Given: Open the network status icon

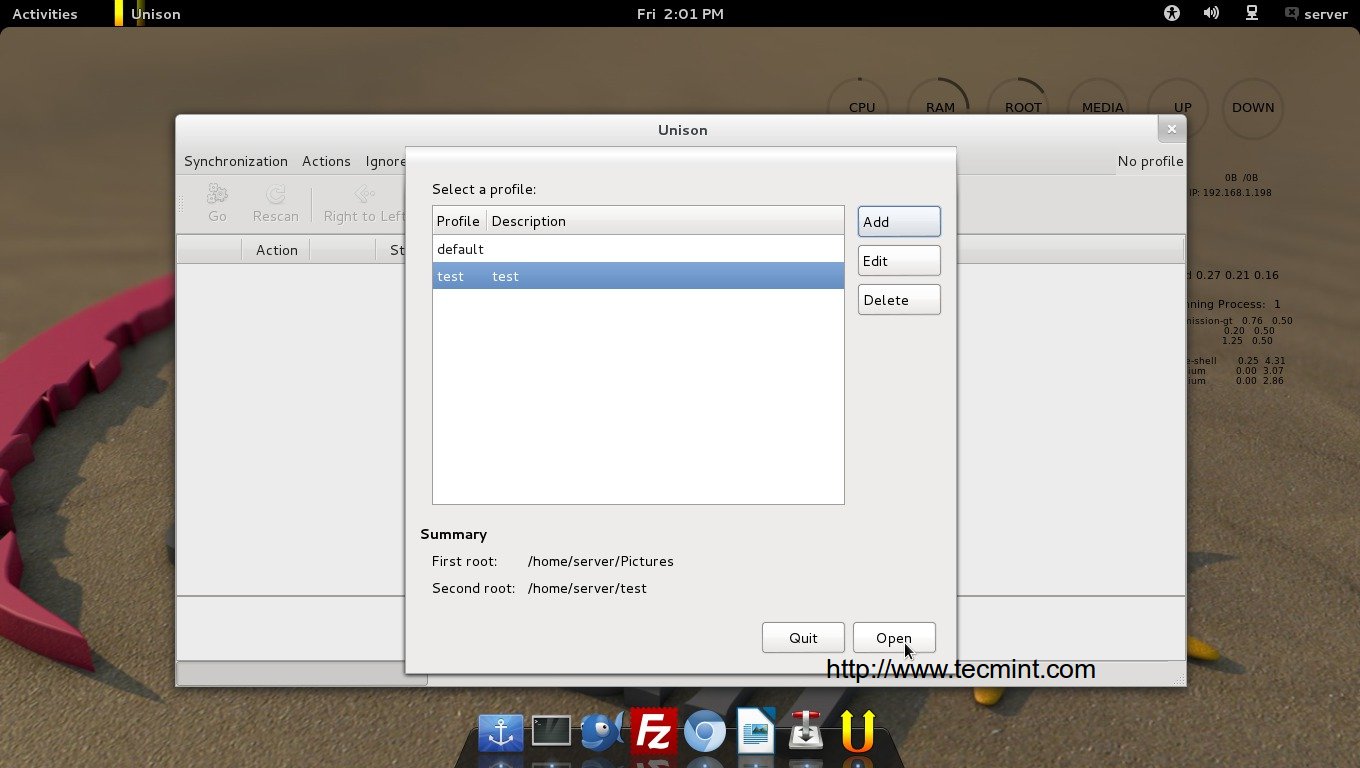Looking at the screenshot, I should pyautogui.click(x=1251, y=13).
